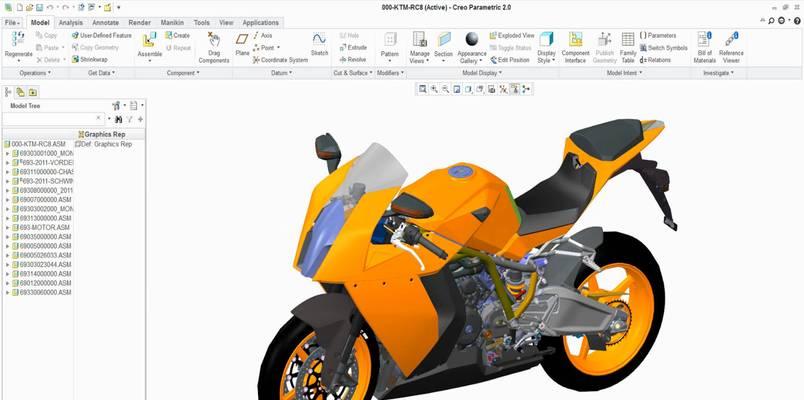
Task: Click the Edit Position button
Action: [510, 60]
